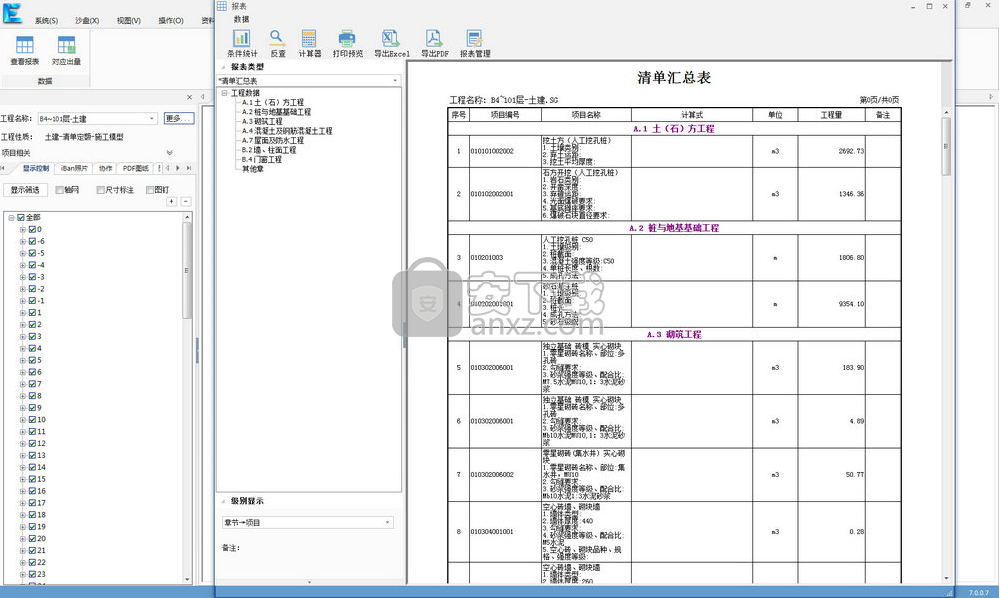Collapse the 报表类型 section triangle
The height and width of the screenshot is (598, 1000).
223,67
